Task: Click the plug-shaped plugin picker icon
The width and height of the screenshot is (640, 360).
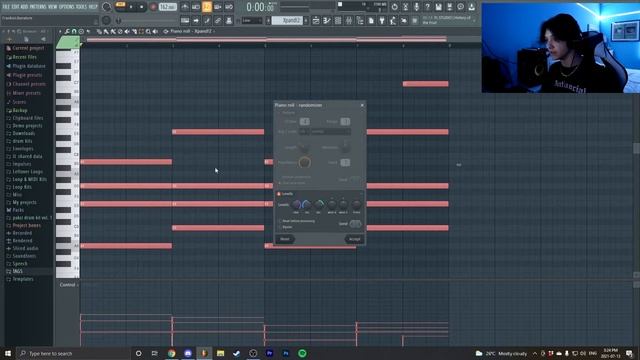Action: [382, 20]
